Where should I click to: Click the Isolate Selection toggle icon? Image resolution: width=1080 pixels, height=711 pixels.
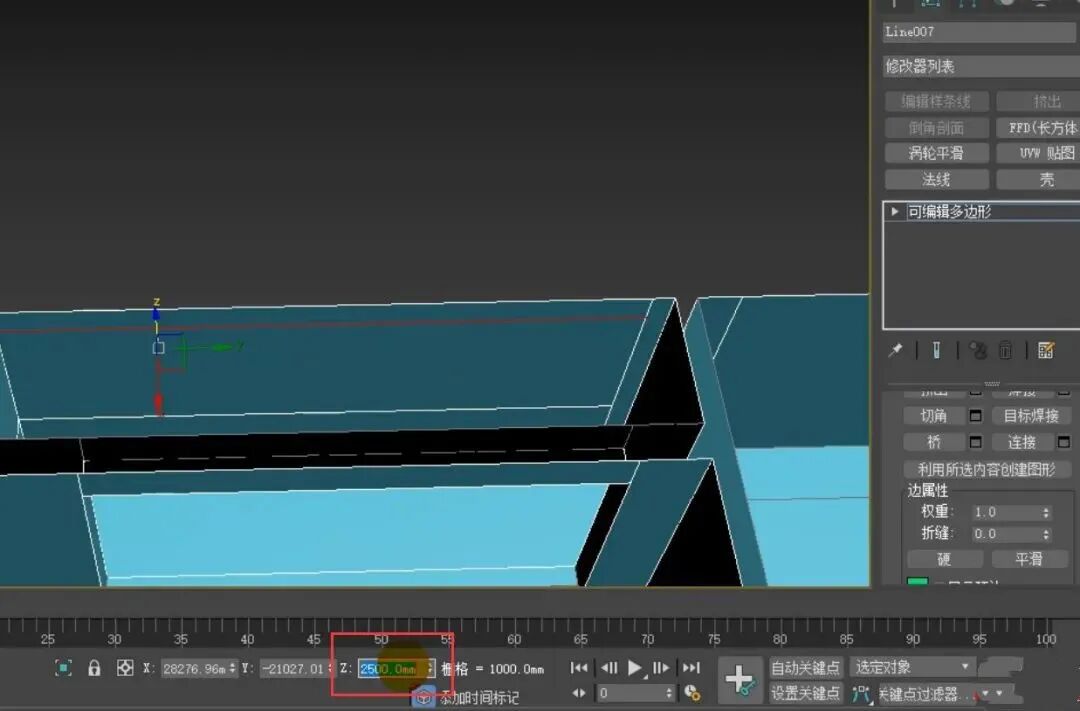coord(63,668)
